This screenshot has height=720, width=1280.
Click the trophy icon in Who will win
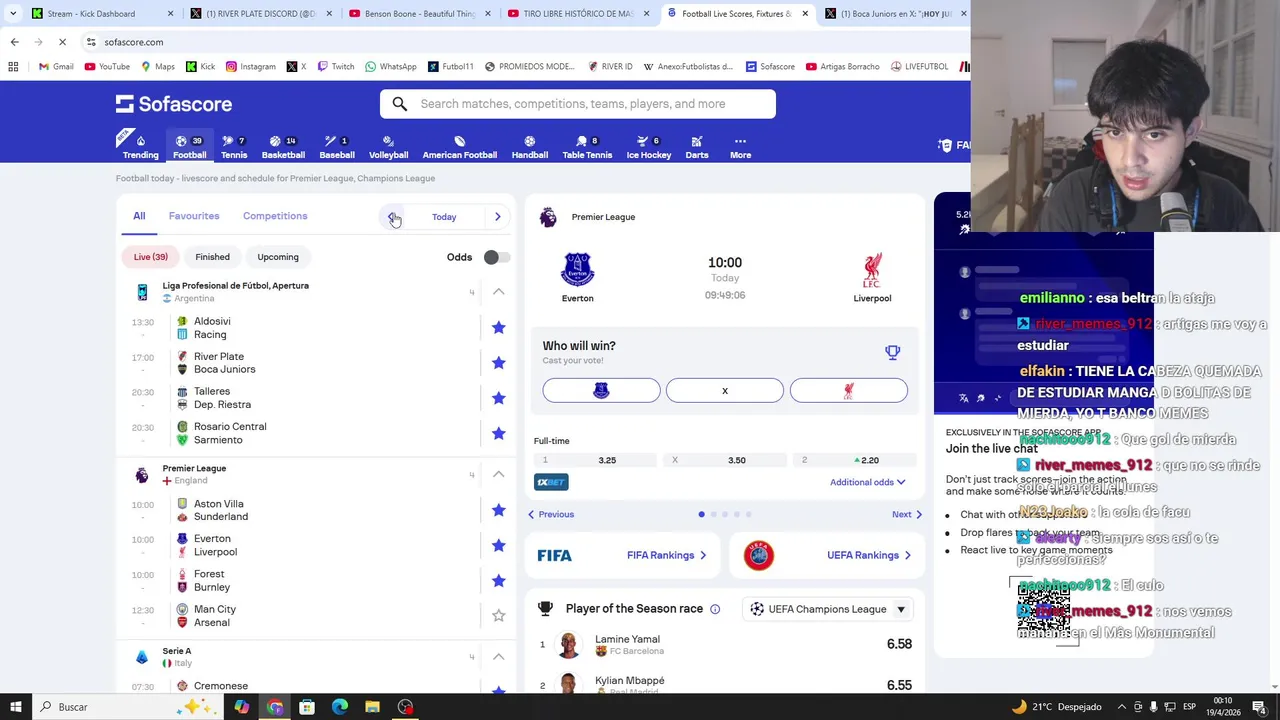[x=892, y=352]
